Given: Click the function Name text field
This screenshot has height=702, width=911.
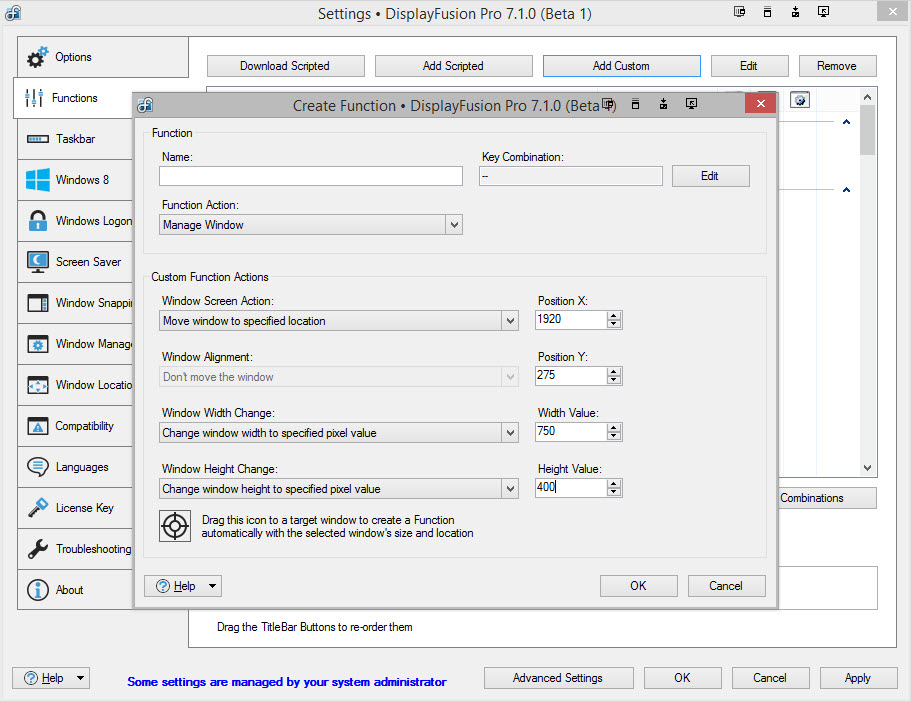Looking at the screenshot, I should [310, 176].
